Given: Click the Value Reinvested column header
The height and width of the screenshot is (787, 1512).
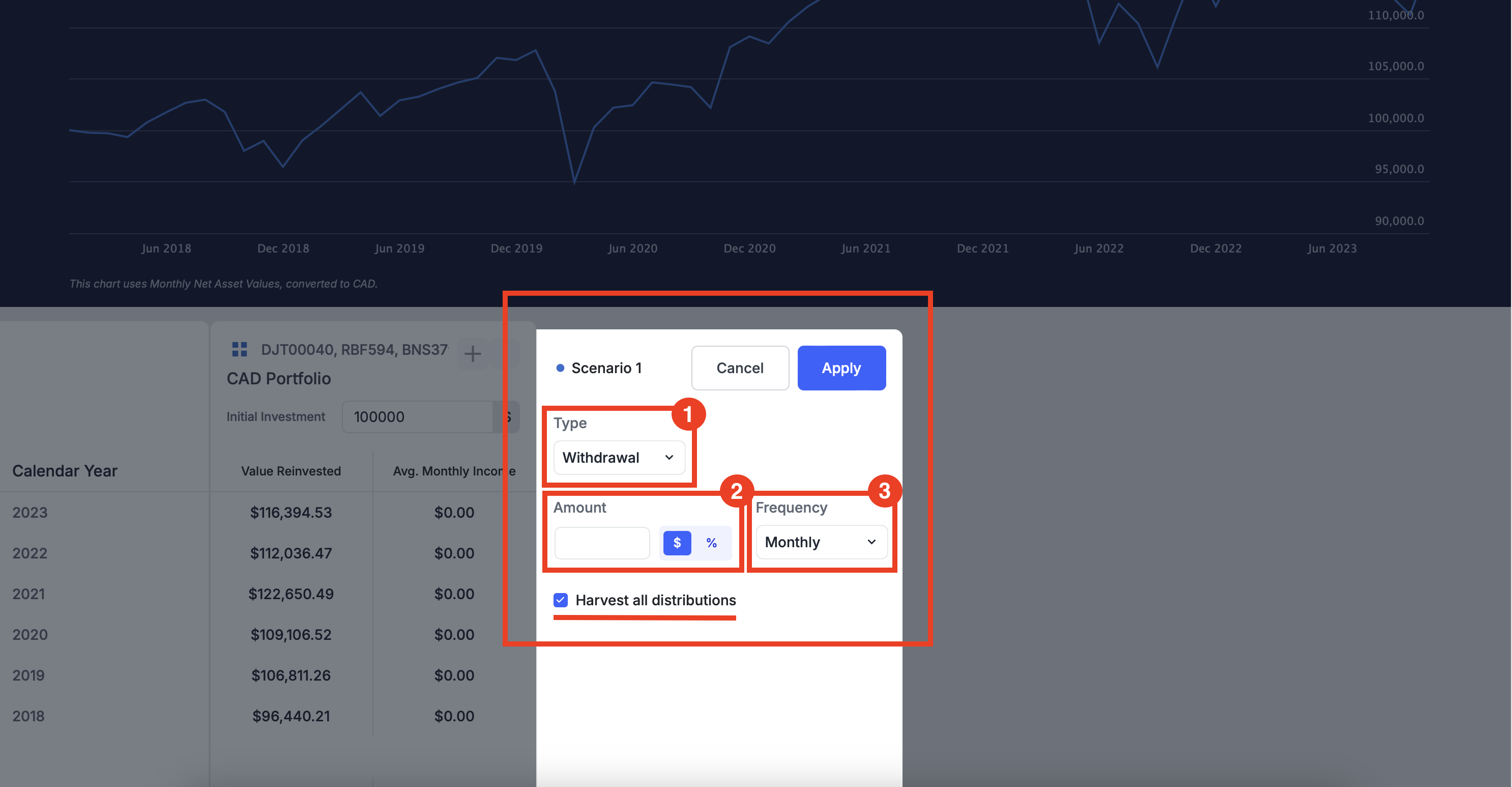Looking at the screenshot, I should [x=290, y=471].
